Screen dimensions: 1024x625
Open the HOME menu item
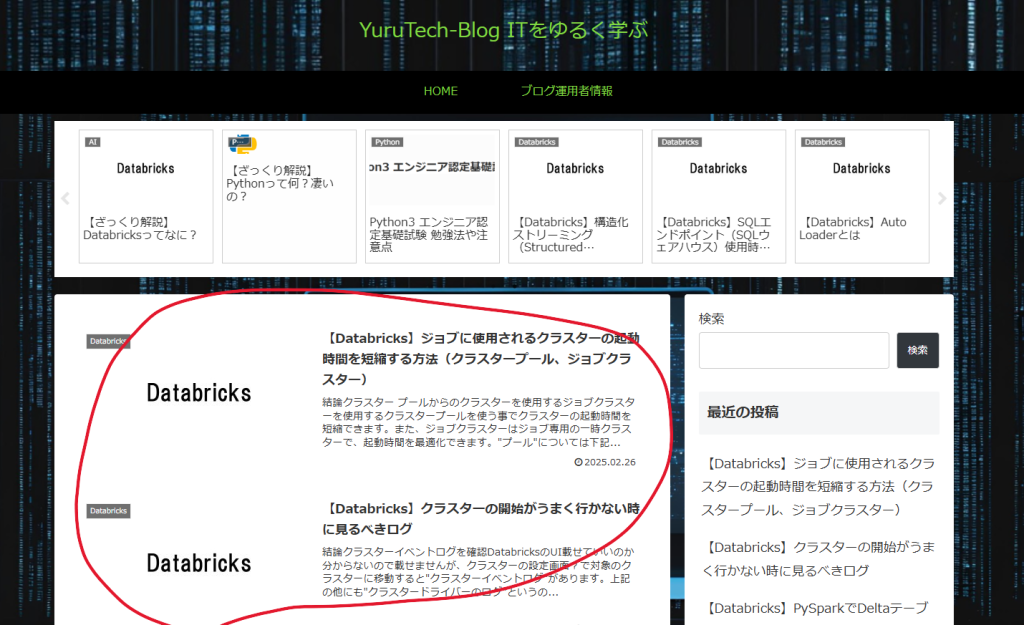(x=440, y=91)
